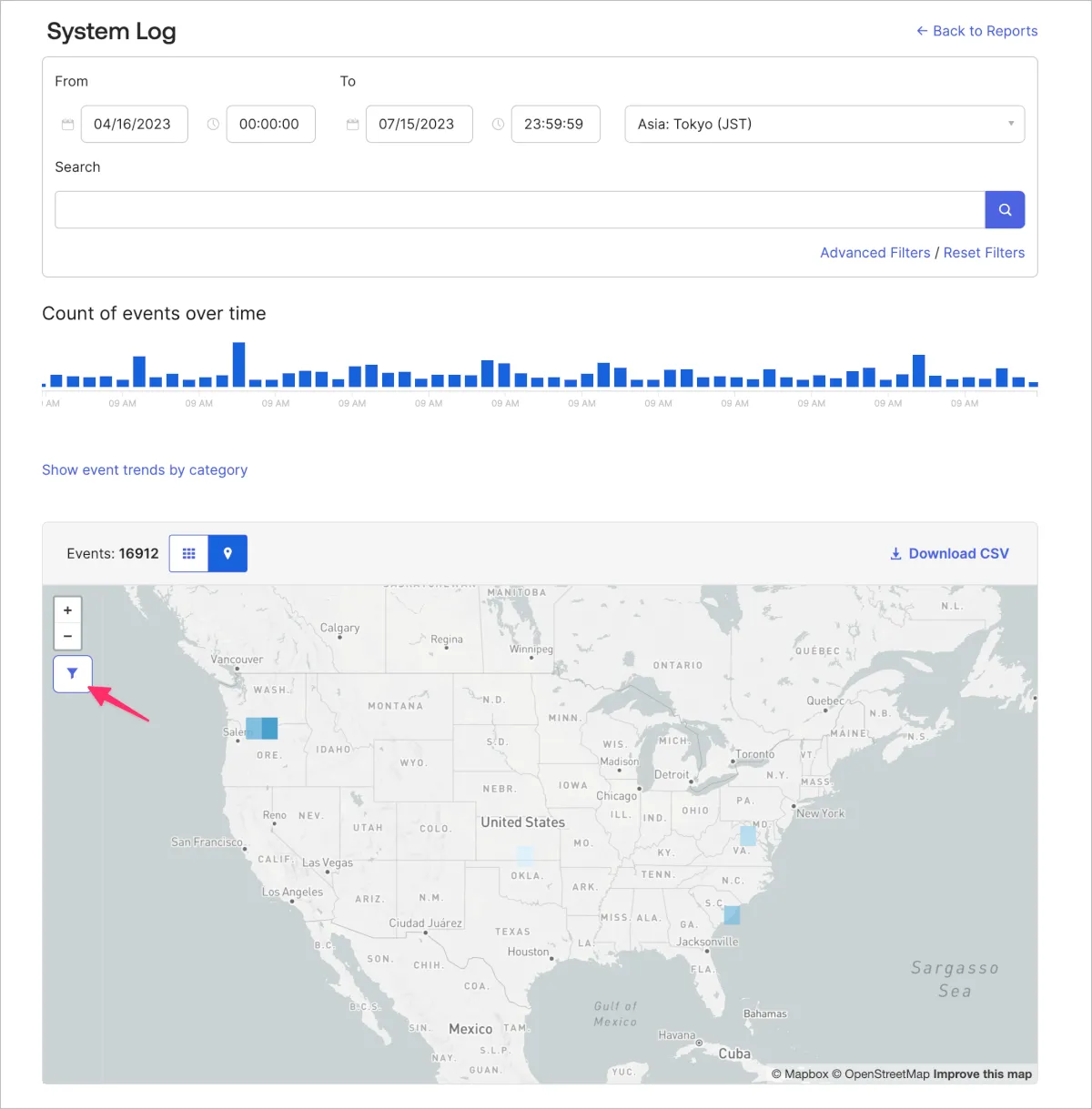Click the calendar icon beside To date

[352, 125]
